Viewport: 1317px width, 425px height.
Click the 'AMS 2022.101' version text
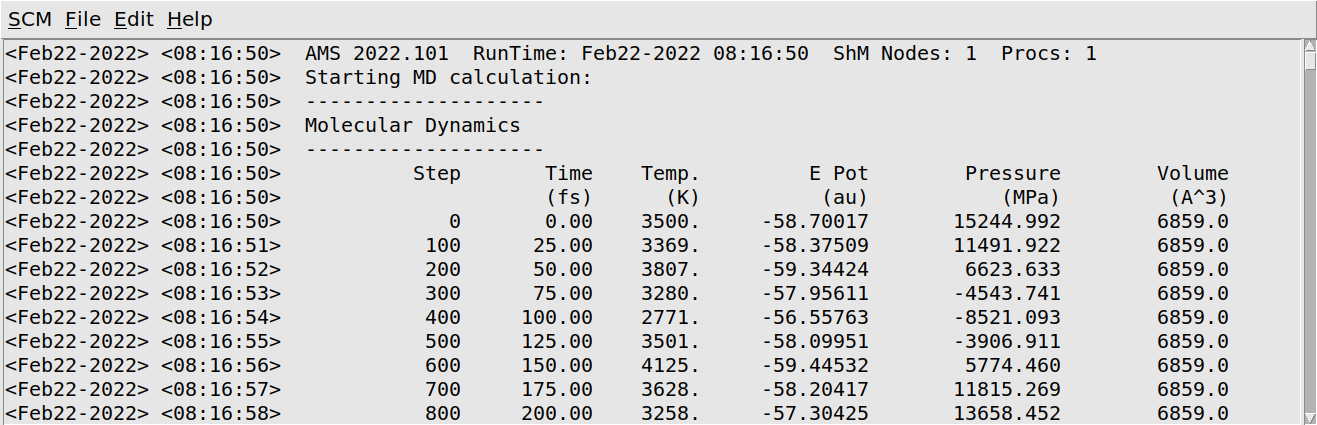pos(376,54)
